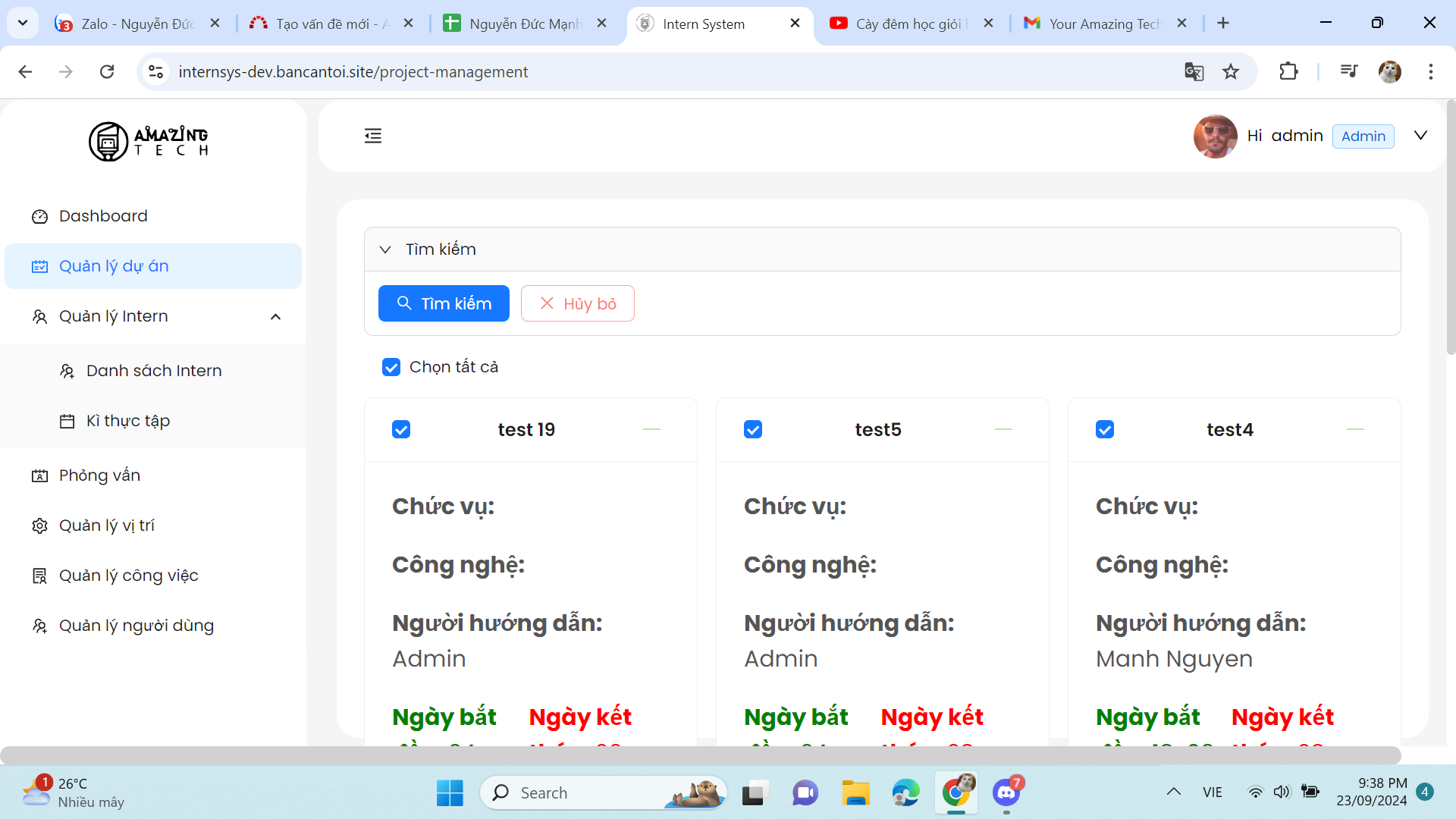Viewport: 1456px width, 819px height.
Task: Collapse the Quản lý Intern submenu
Action: pyautogui.click(x=275, y=317)
